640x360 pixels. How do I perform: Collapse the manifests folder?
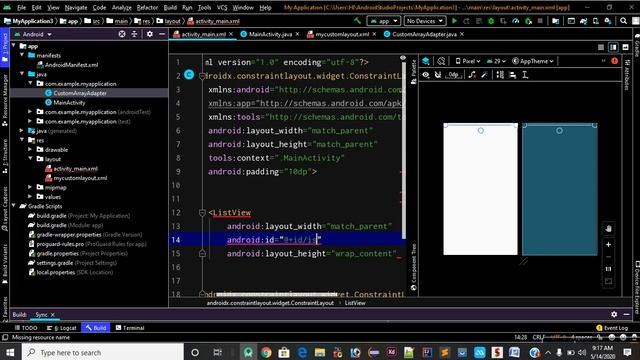point(22,55)
